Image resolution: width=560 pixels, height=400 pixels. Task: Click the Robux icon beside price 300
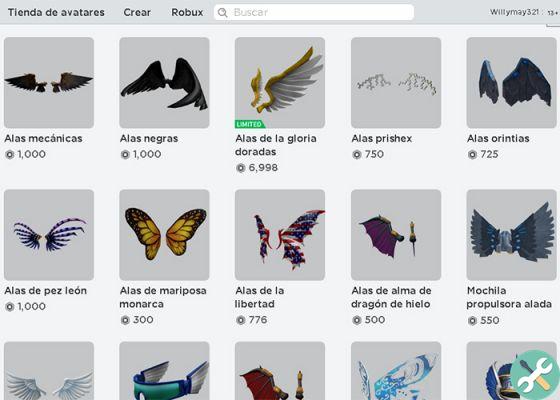(125, 320)
